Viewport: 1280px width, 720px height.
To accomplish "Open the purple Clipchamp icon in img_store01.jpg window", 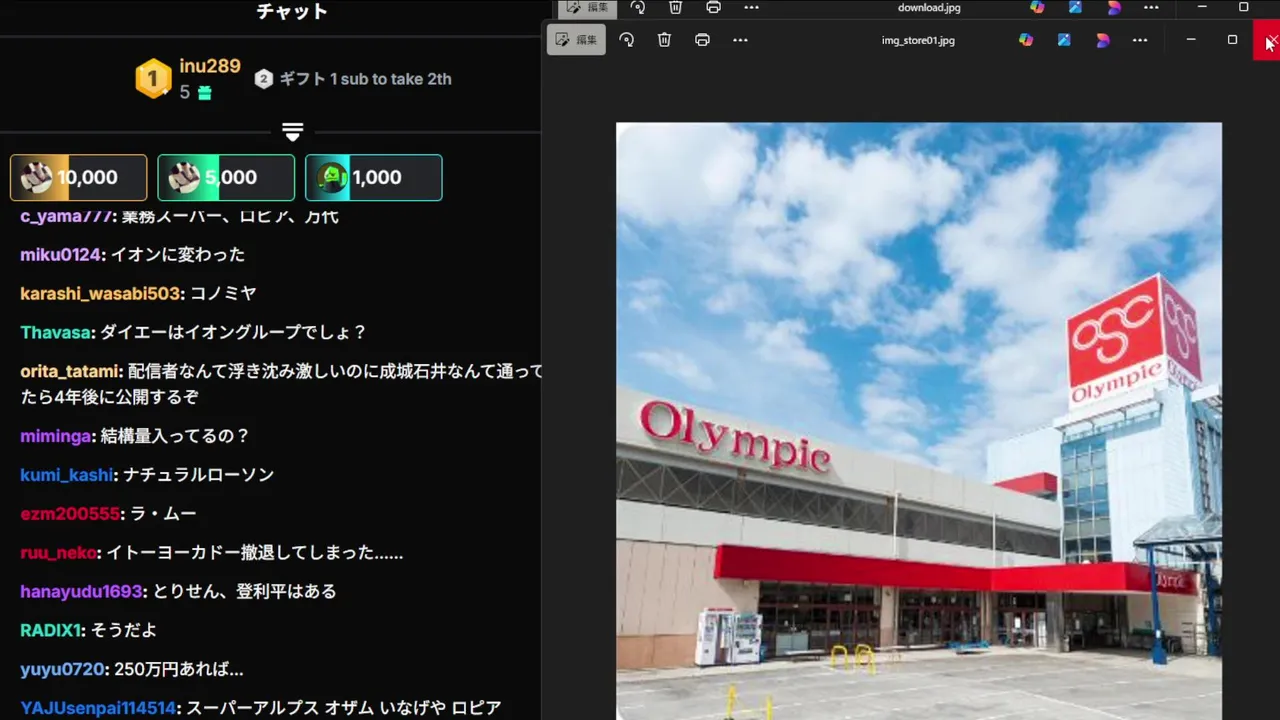I will pyautogui.click(x=1102, y=40).
